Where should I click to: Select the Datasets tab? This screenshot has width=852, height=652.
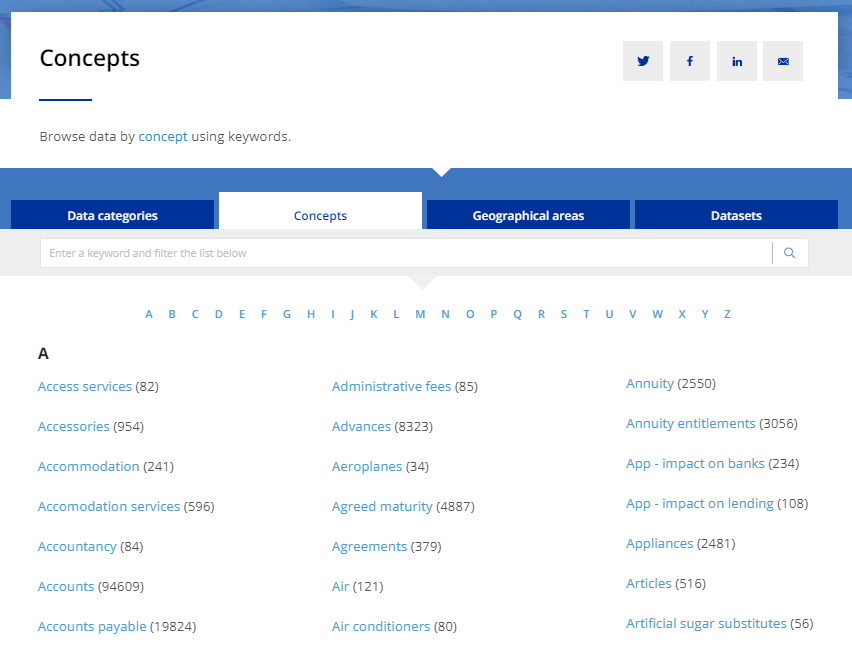736,215
